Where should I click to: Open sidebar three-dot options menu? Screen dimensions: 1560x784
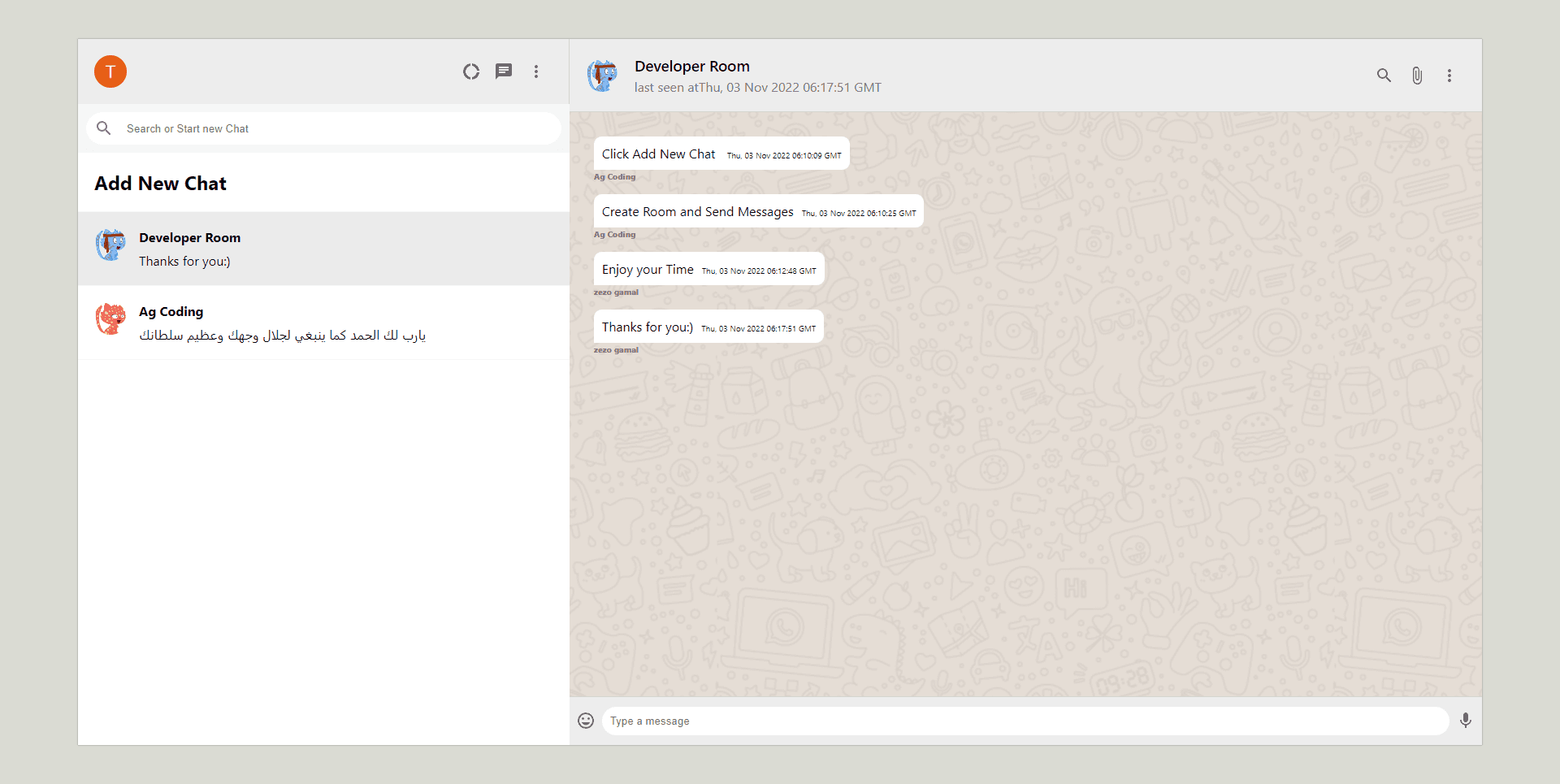click(536, 71)
